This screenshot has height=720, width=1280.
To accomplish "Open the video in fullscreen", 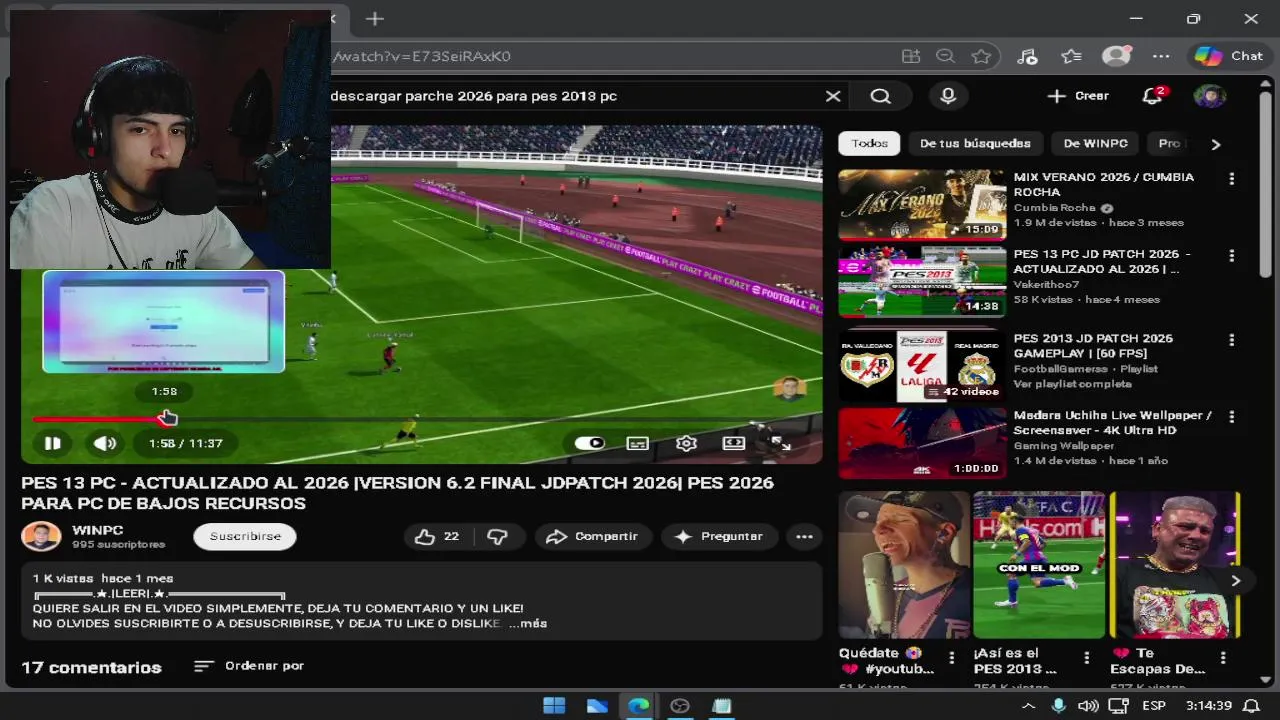I will click(781, 443).
